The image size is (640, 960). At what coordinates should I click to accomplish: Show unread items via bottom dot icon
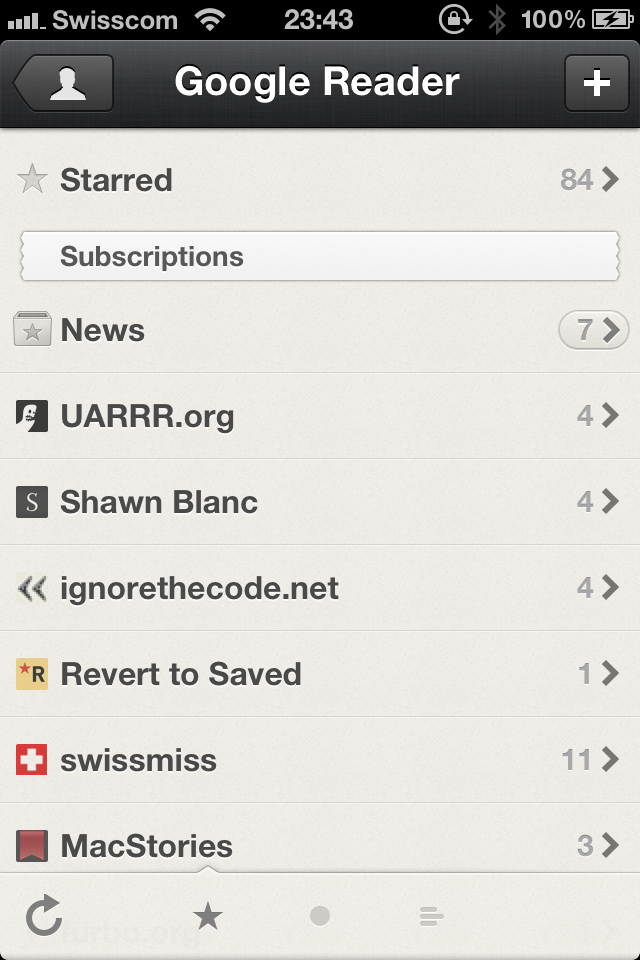coord(320,916)
